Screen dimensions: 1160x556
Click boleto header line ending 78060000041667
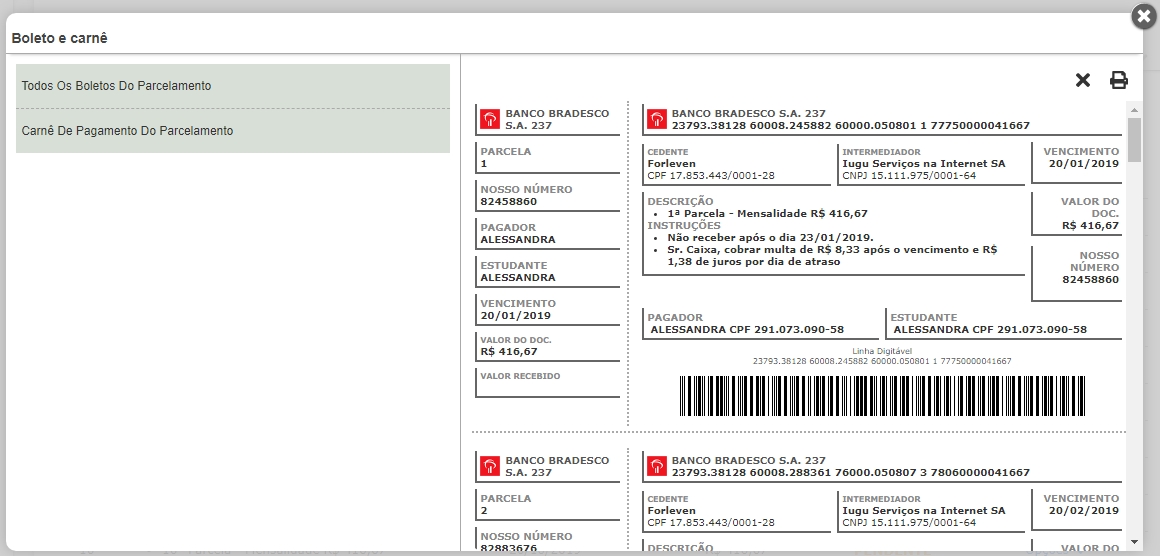[850, 472]
